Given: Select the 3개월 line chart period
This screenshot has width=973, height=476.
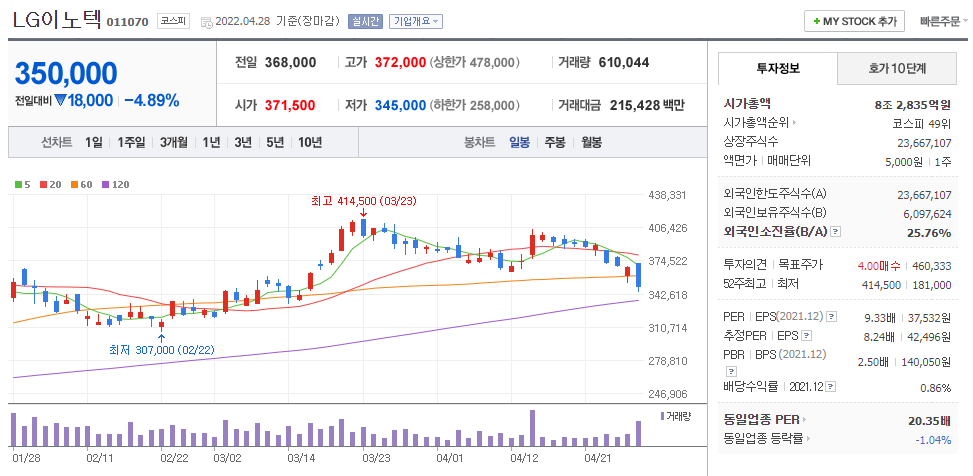Looking at the screenshot, I should point(174,142).
